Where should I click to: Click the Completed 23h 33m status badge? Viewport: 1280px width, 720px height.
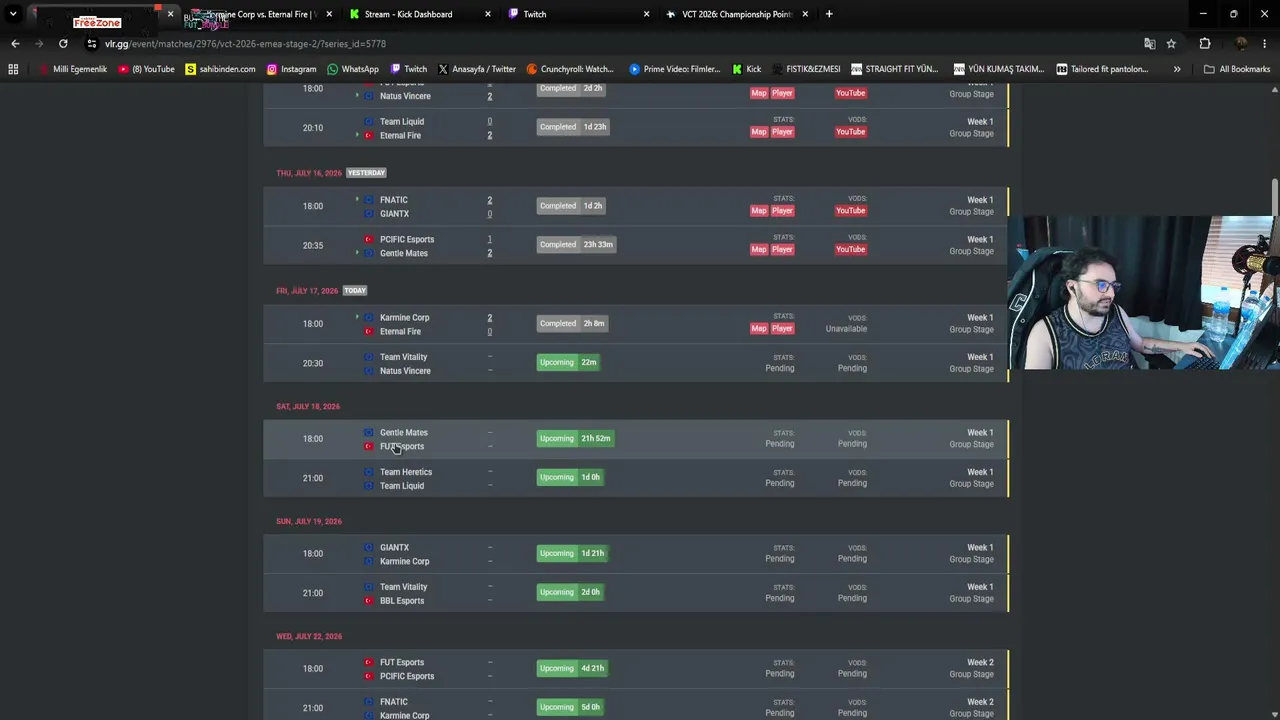coord(576,244)
